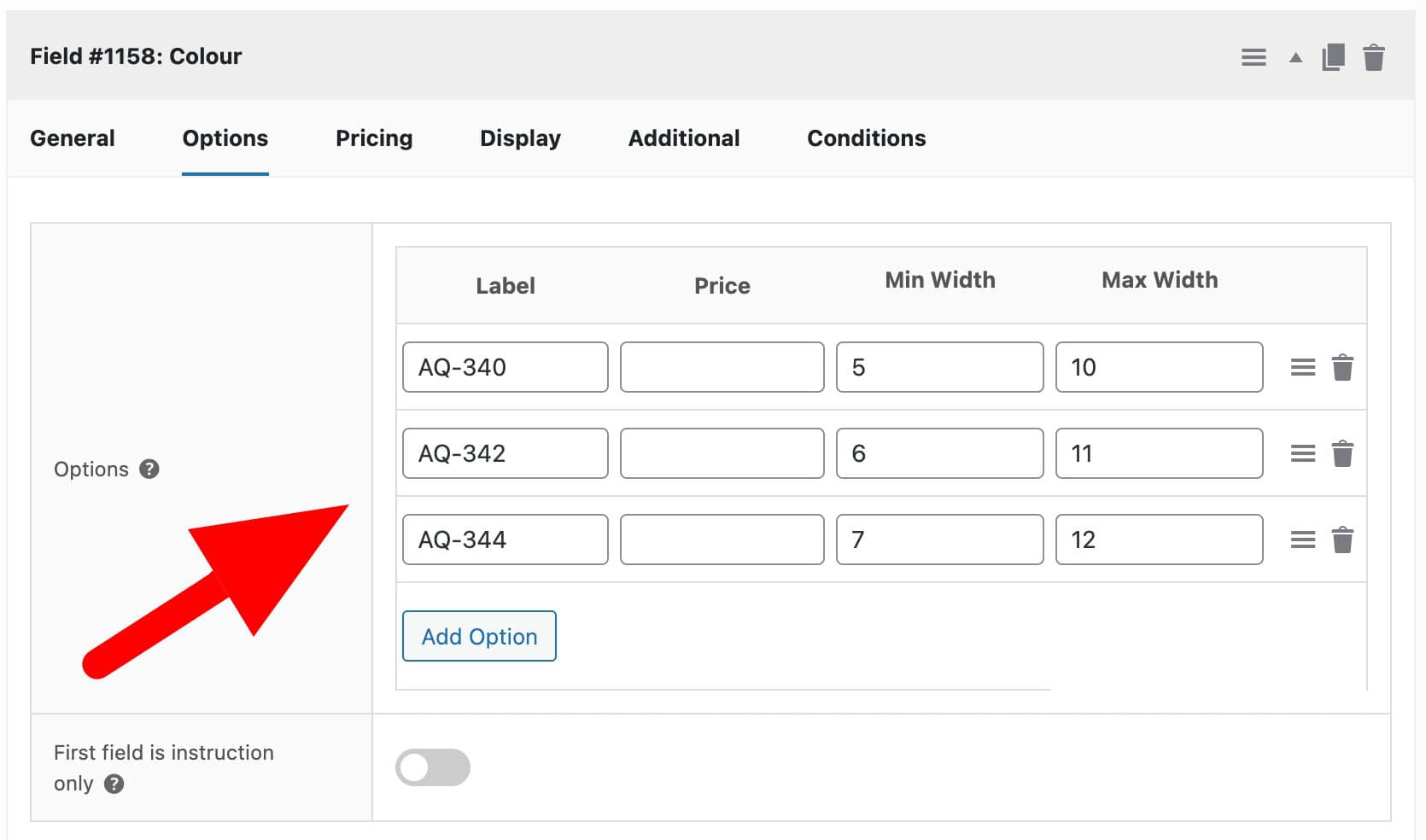Enable the First field is instruction only toggle
Screen dimensions: 1426x840
433,767
